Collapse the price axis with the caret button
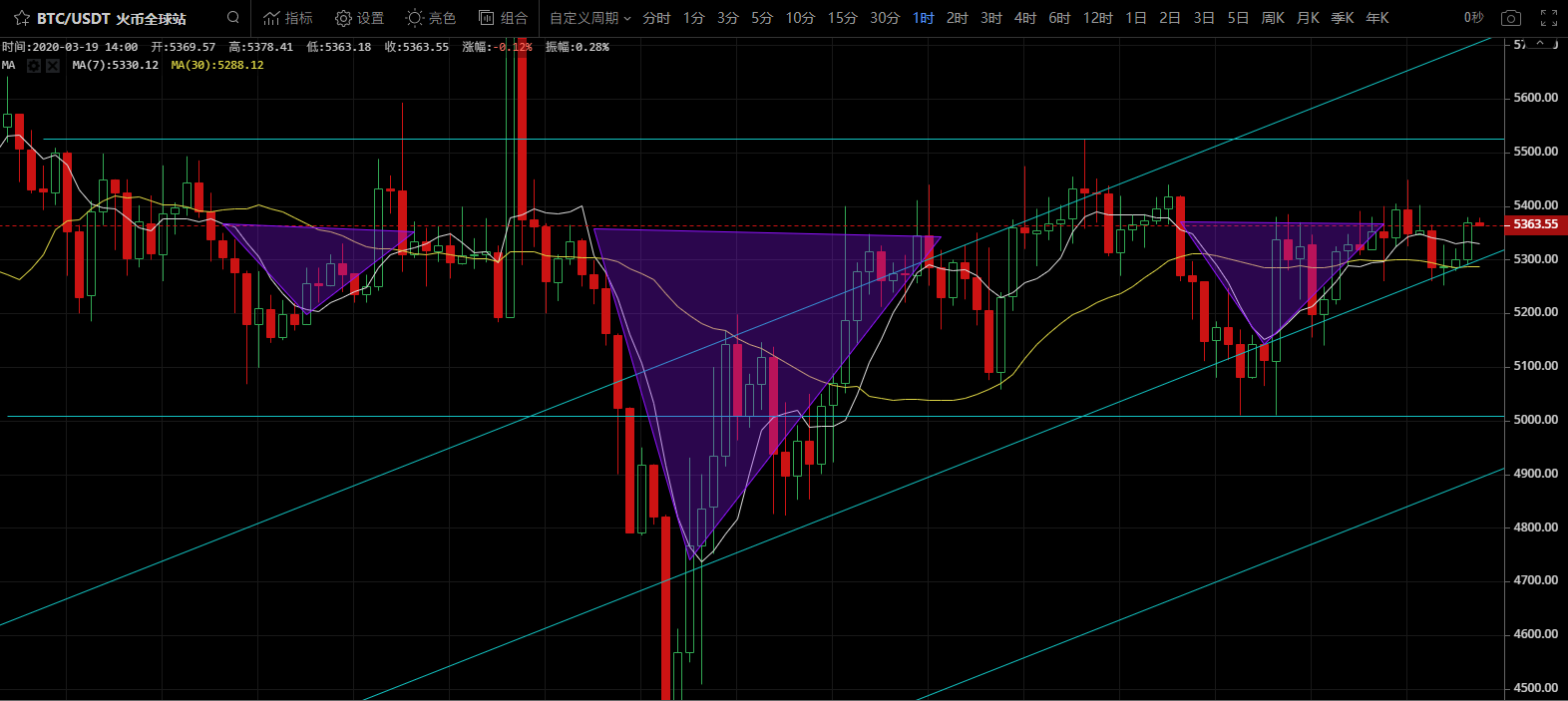 (1542, 44)
